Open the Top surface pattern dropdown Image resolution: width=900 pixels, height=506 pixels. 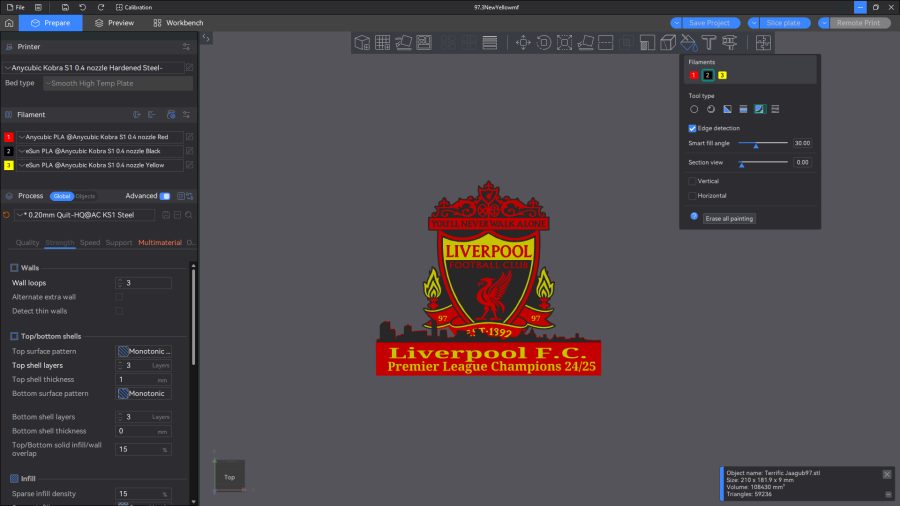click(x=143, y=351)
